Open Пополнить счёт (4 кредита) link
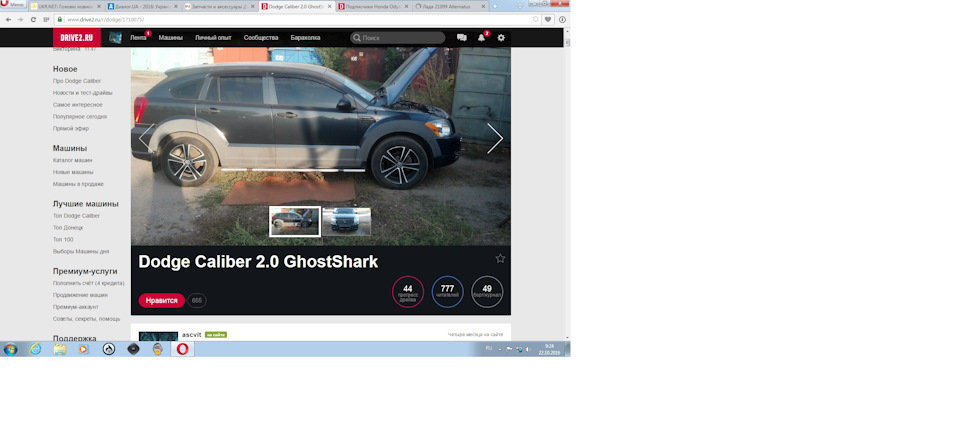This screenshot has width=960, height=429. 88,283
